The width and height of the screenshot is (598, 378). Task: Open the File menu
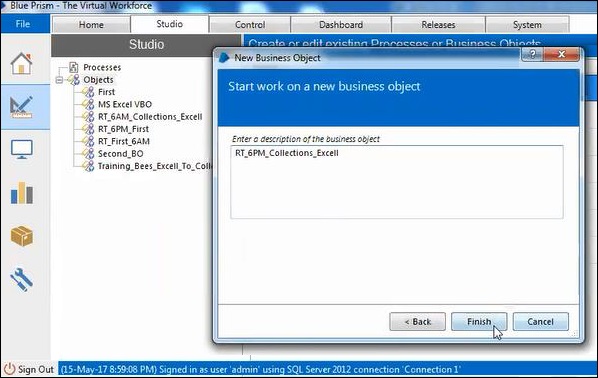pos(24,24)
